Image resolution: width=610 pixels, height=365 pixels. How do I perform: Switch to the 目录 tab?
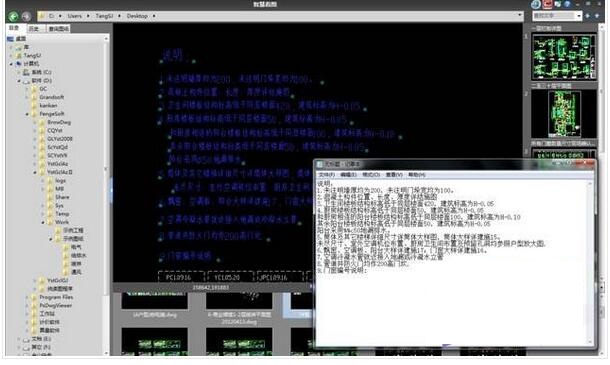coord(14,28)
